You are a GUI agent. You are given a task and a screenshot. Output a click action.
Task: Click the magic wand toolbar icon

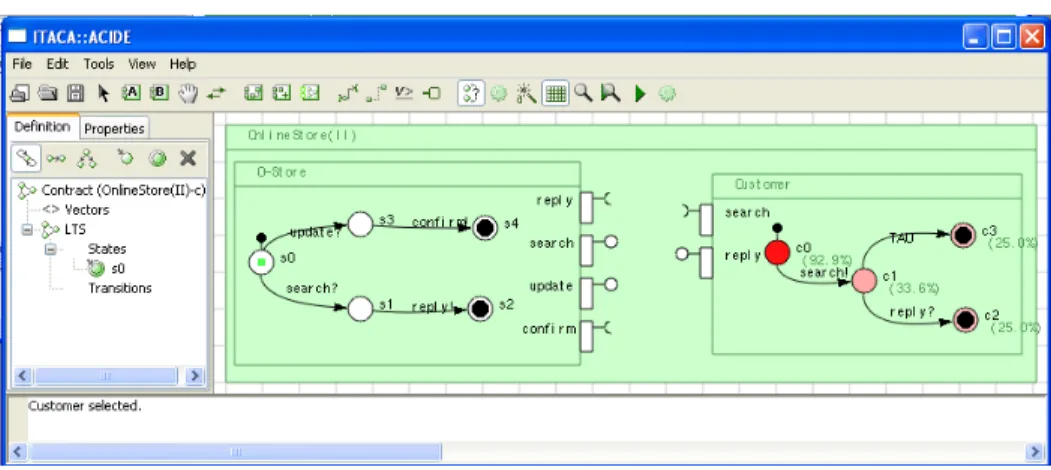point(526,93)
